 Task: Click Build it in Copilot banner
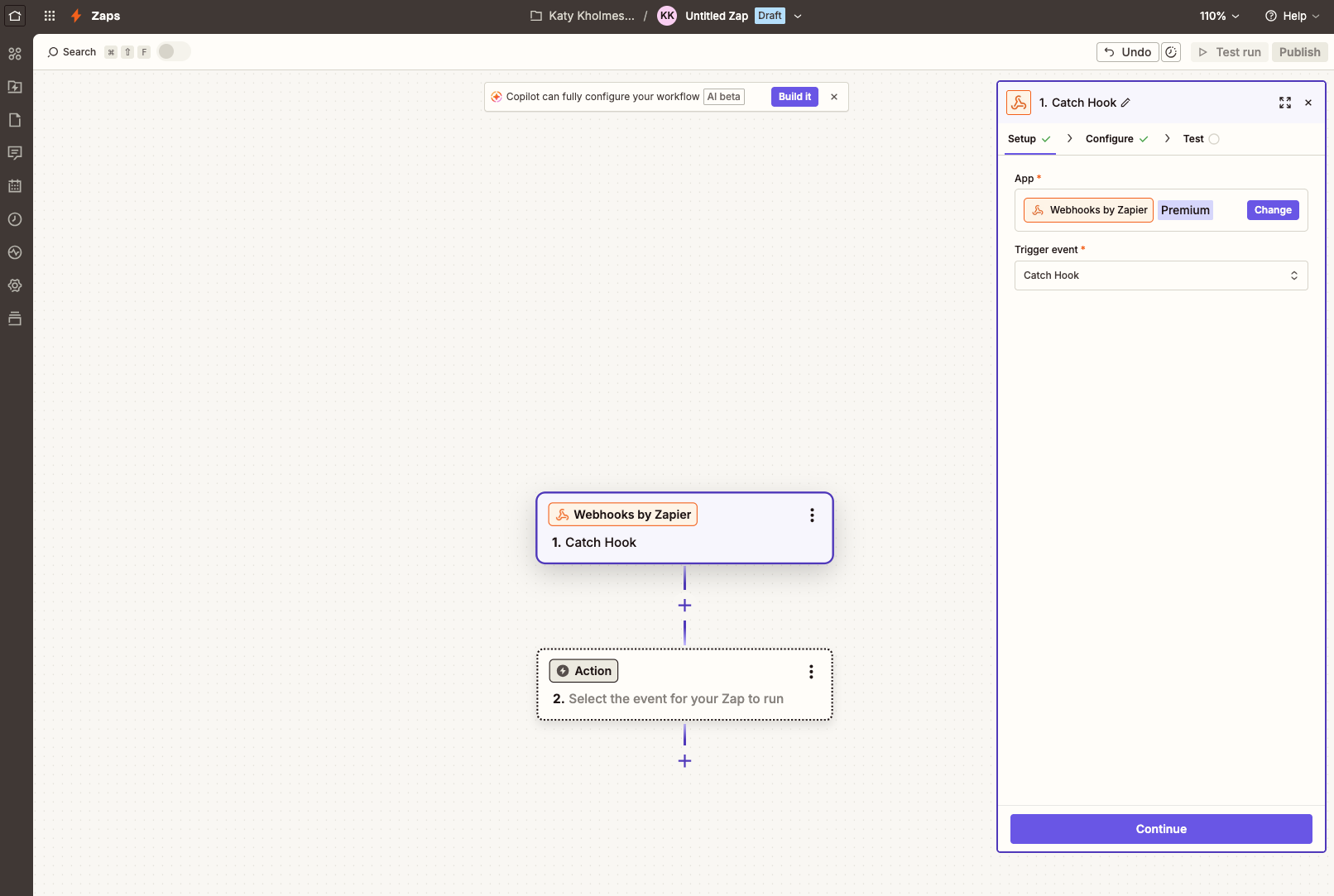tap(794, 97)
